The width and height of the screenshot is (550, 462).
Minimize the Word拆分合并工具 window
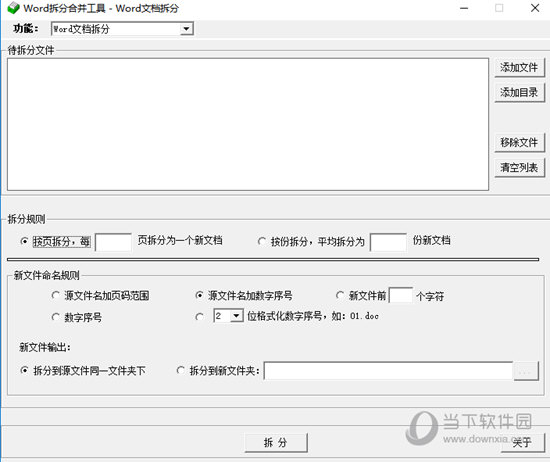tap(464, 8)
